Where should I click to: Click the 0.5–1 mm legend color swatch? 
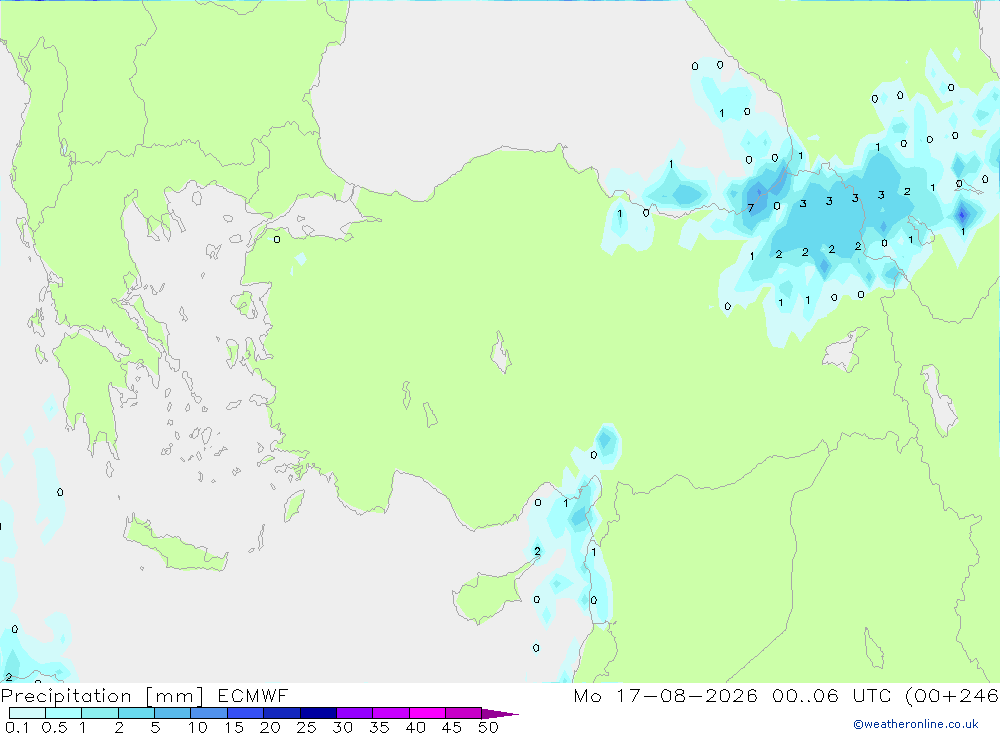coord(64,713)
